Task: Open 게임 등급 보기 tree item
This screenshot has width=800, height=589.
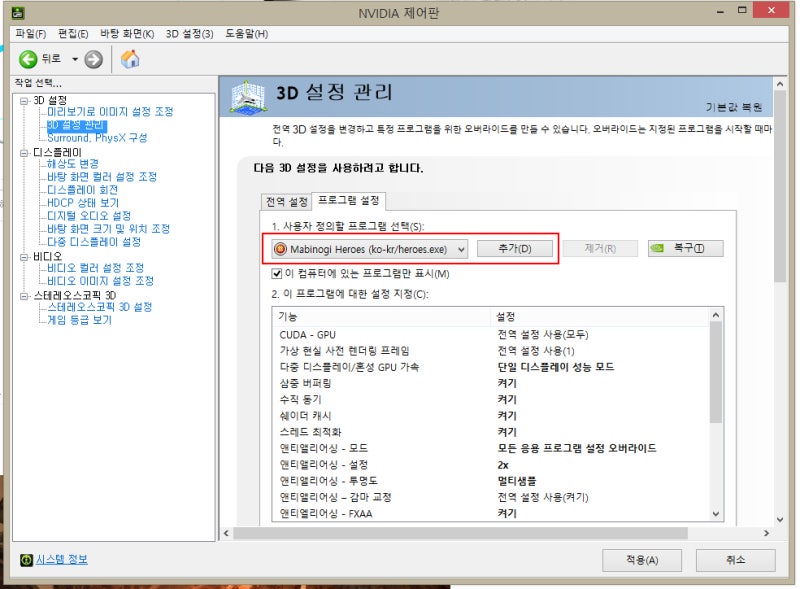Action: tap(79, 320)
